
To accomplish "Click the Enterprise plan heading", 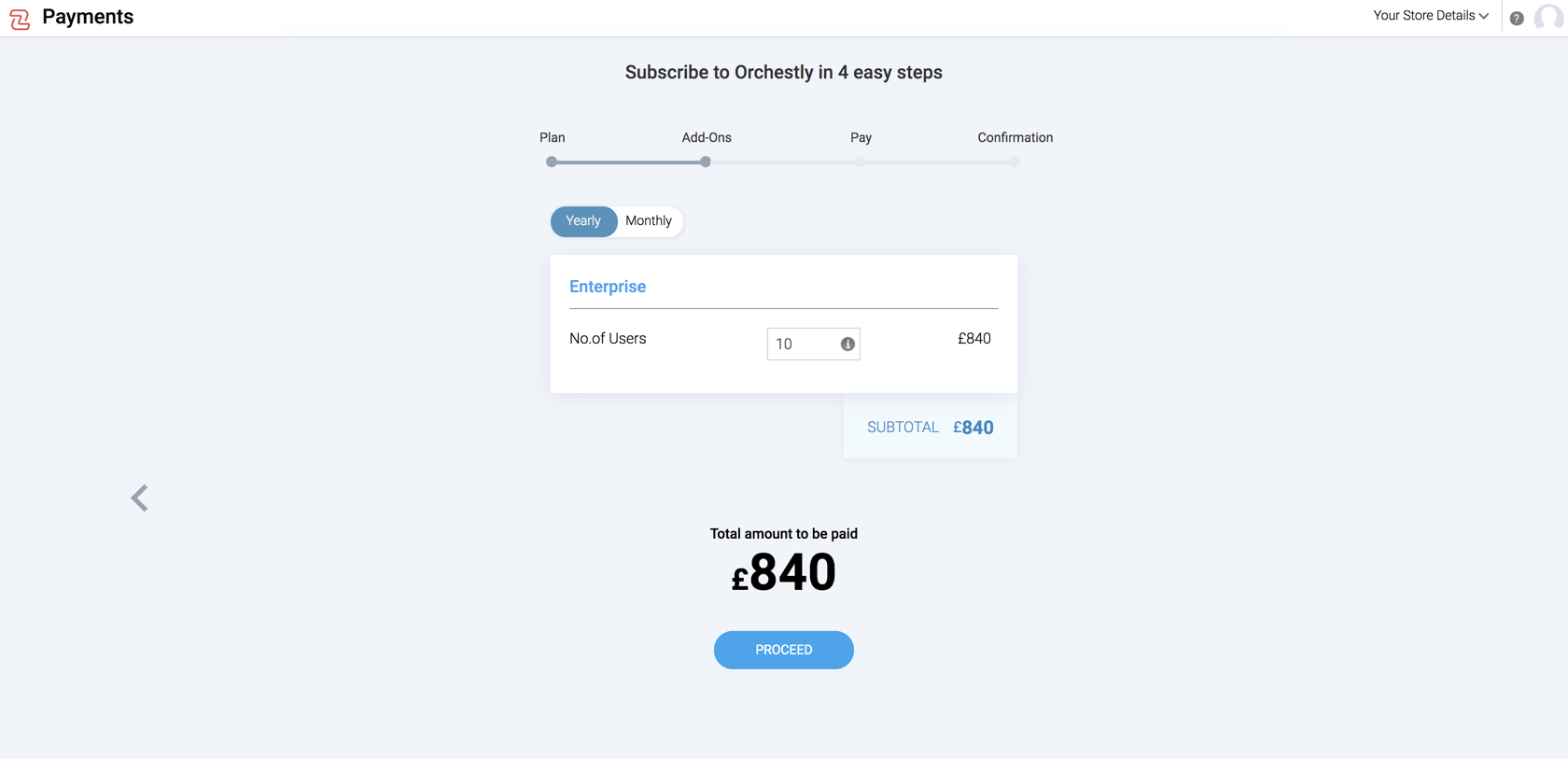I will 608,287.
